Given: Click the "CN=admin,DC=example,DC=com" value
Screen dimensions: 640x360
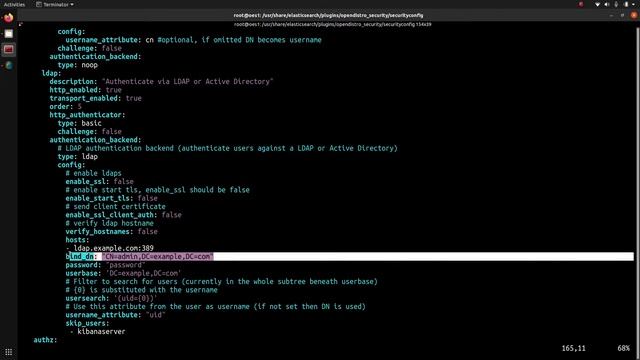Looking at the screenshot, I should [x=158, y=256].
